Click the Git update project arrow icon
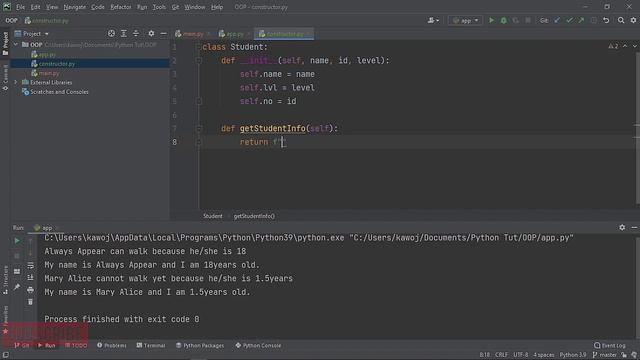 click(557, 20)
